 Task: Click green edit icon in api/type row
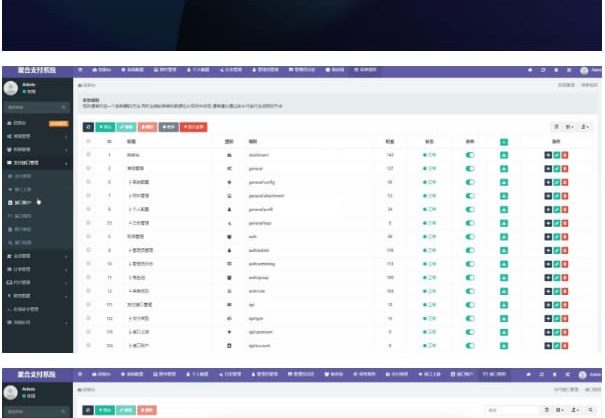coord(557,318)
